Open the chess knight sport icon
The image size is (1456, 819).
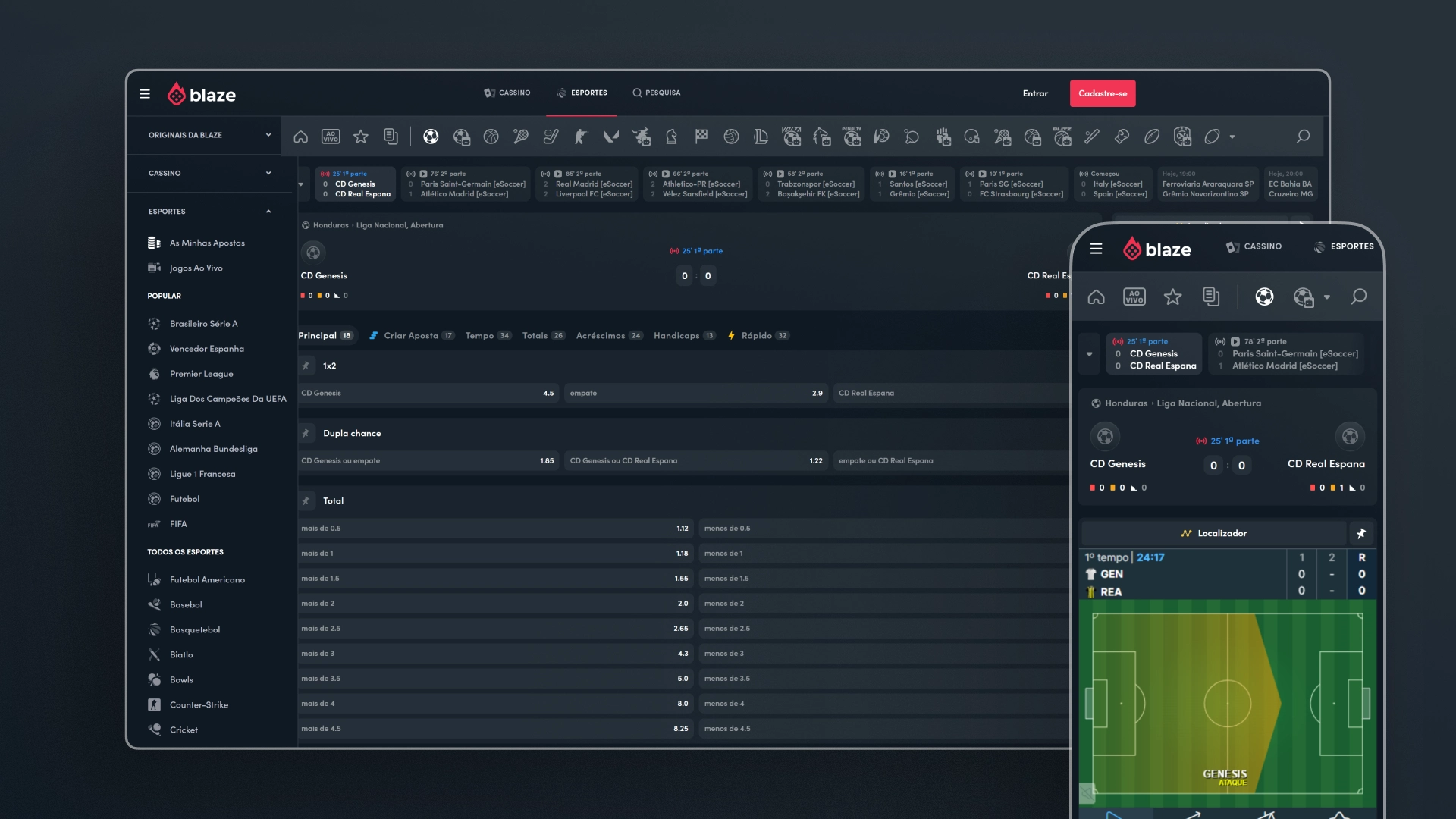[671, 136]
